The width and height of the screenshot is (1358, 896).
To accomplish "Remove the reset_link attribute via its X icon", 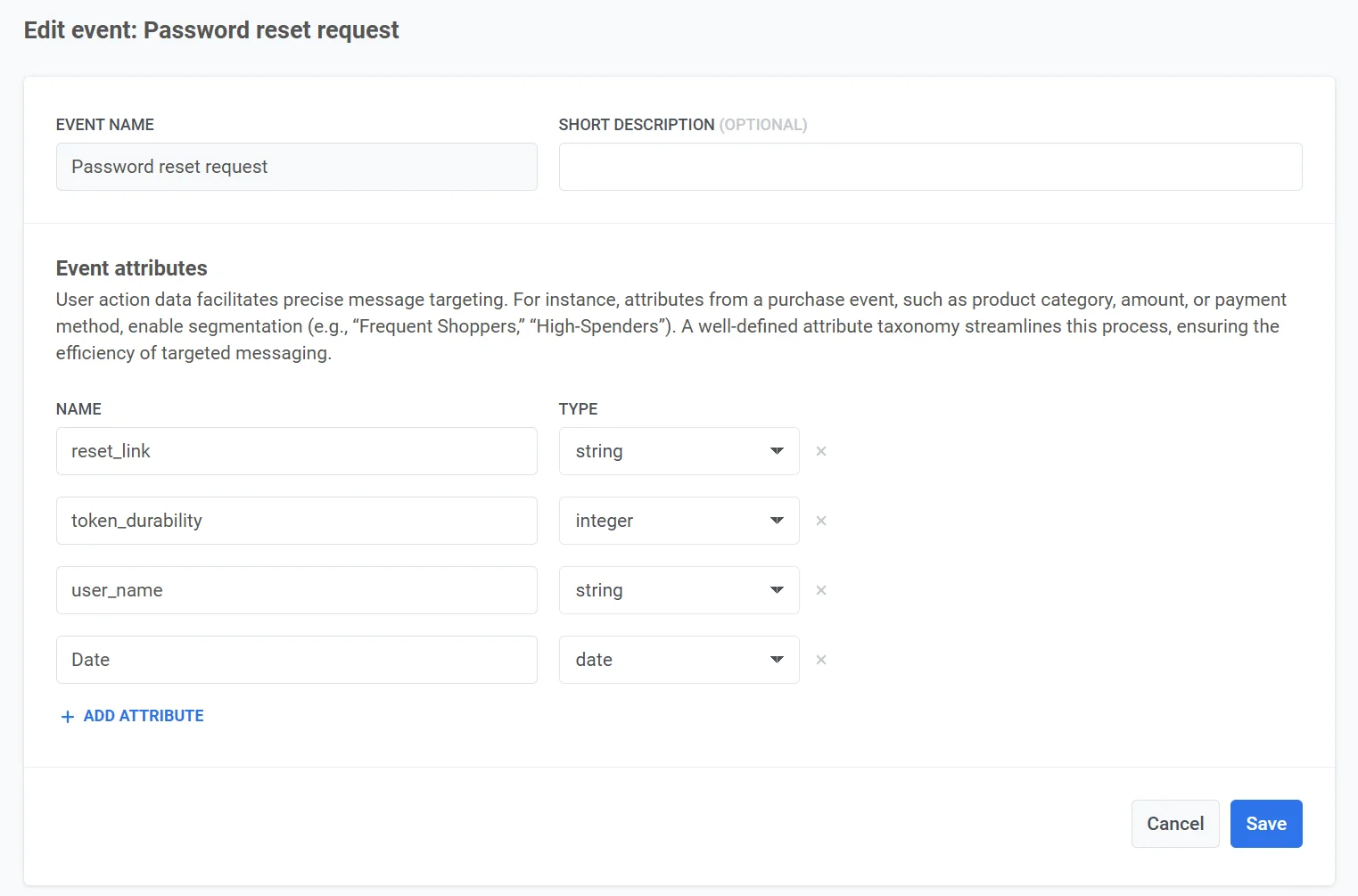I will point(820,451).
